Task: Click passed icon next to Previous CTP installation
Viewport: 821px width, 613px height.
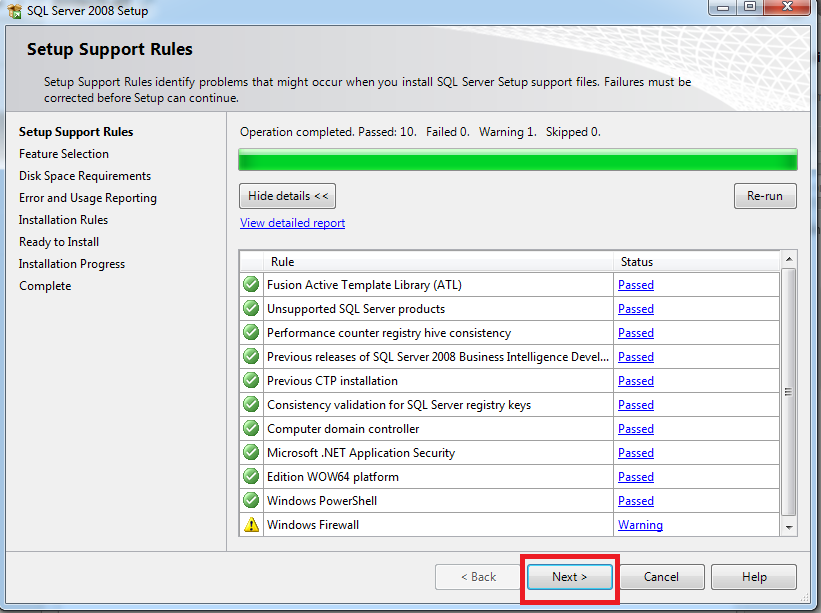Action: pyautogui.click(x=251, y=381)
